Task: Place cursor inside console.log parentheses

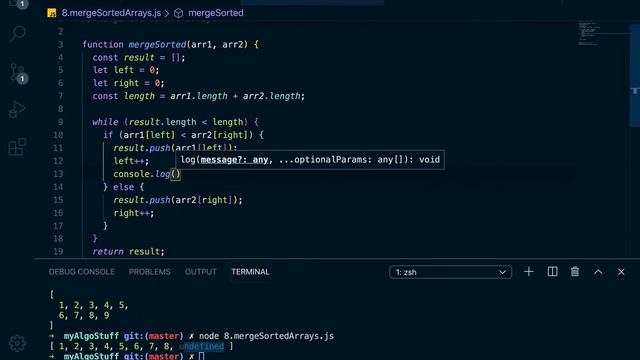Action: pyautogui.click(x=176, y=174)
